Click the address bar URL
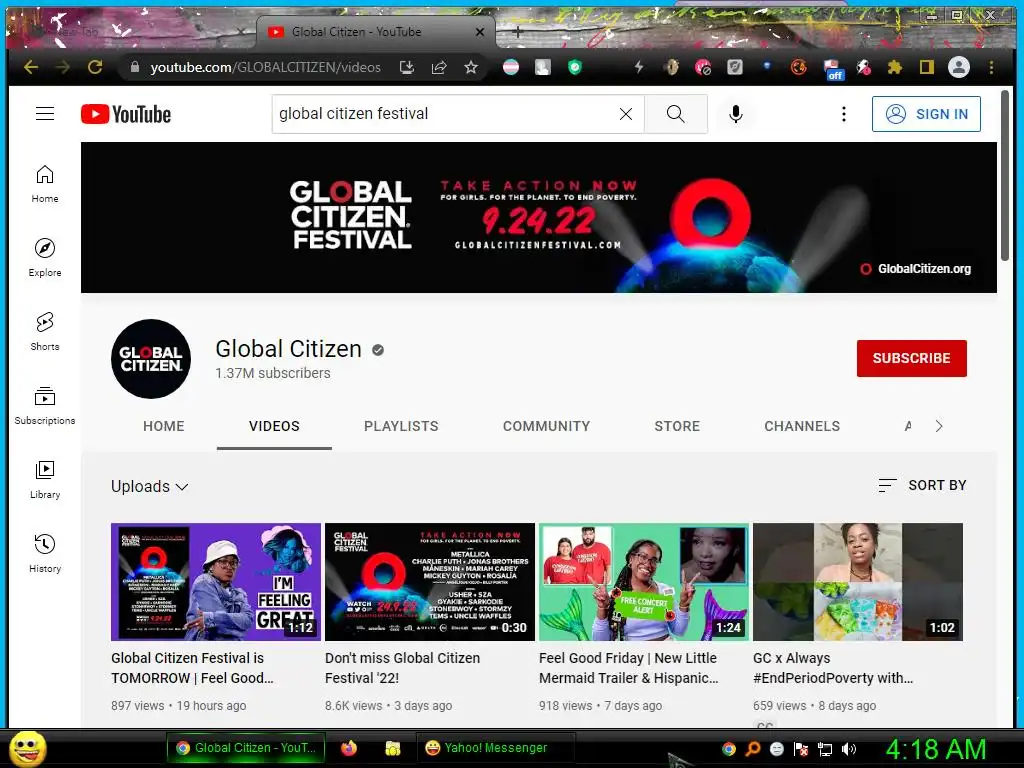Screen dimensions: 1024x768 [265, 67]
